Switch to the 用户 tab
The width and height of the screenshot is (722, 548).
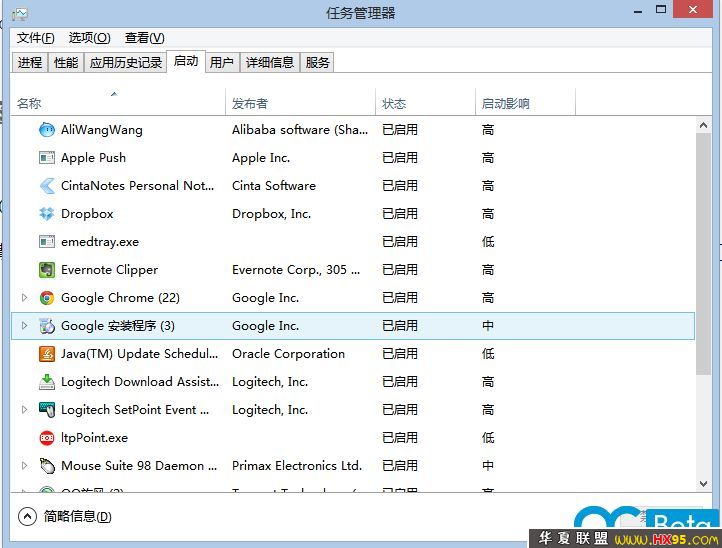(222, 62)
